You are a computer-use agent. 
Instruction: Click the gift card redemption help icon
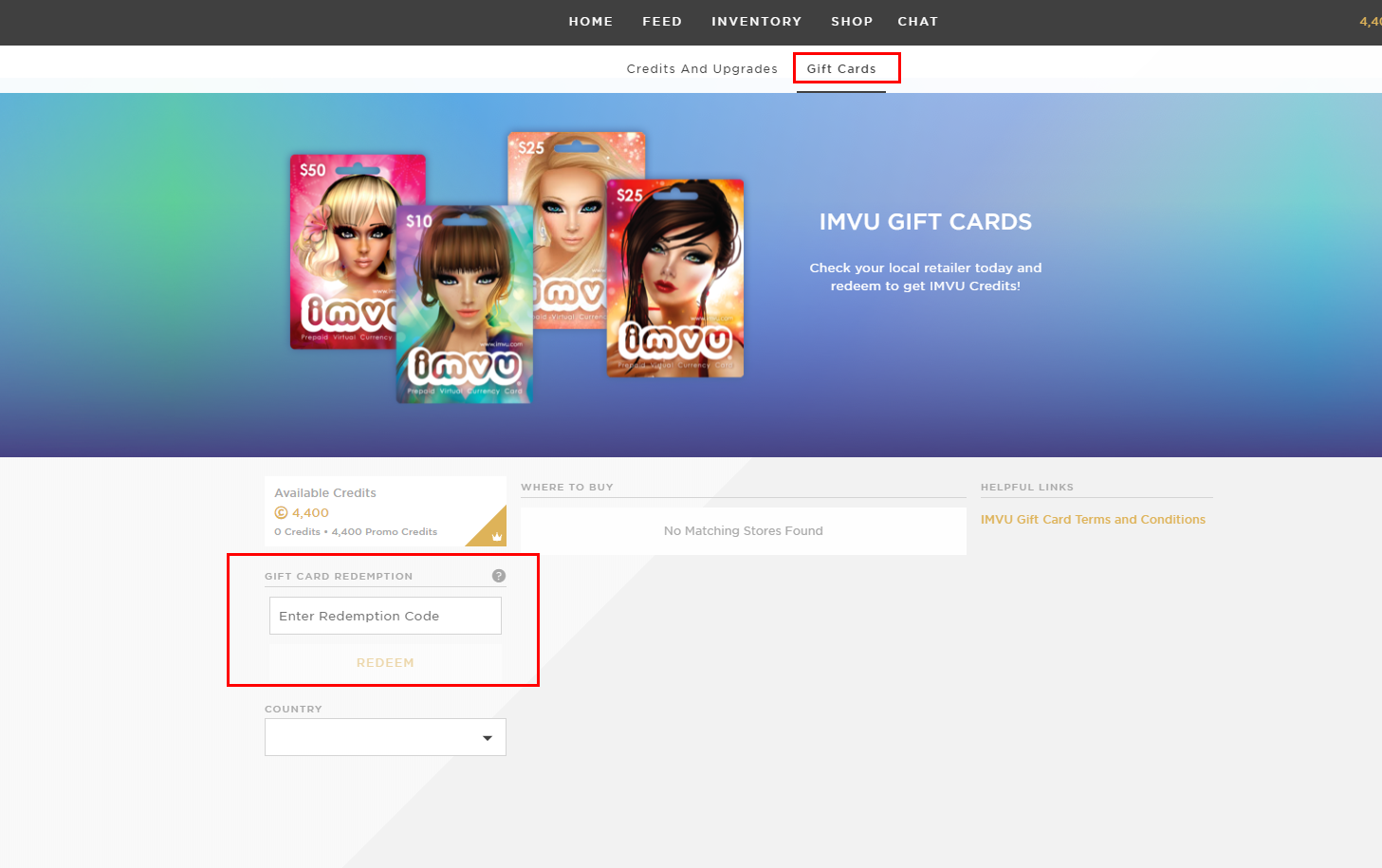coord(499,576)
